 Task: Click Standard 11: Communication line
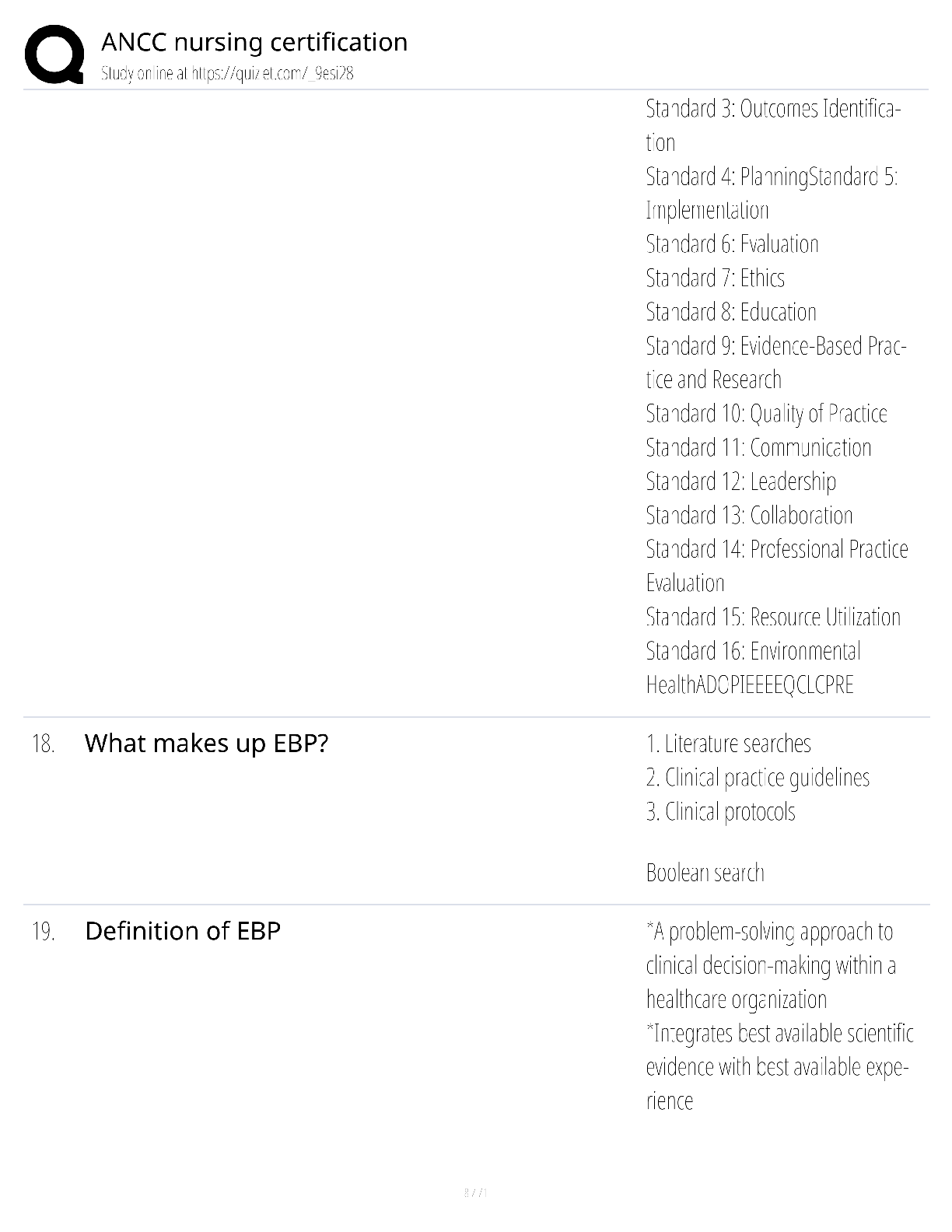pyautogui.click(x=758, y=448)
